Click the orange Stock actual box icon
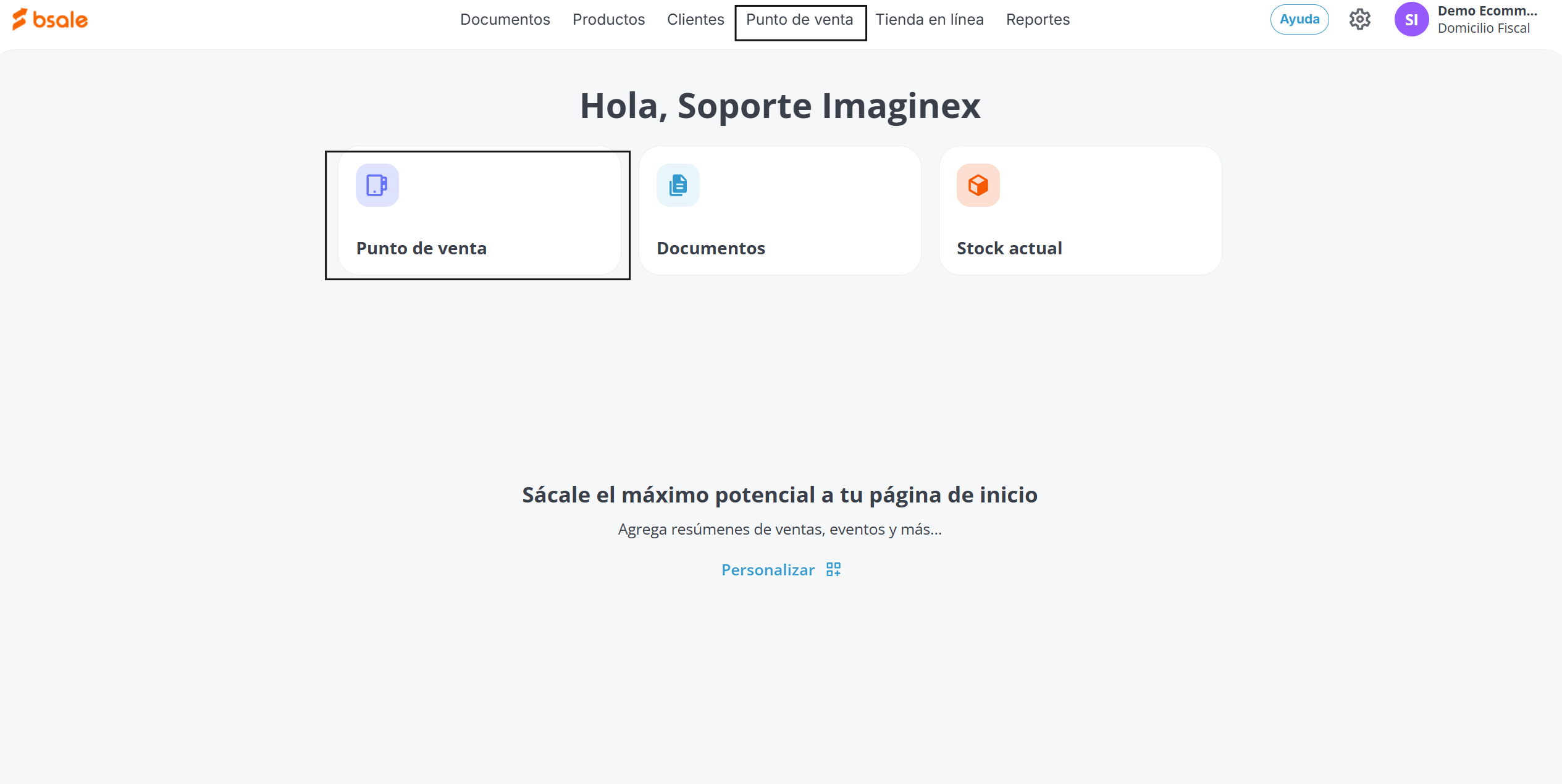This screenshot has width=1562, height=784. click(x=978, y=185)
